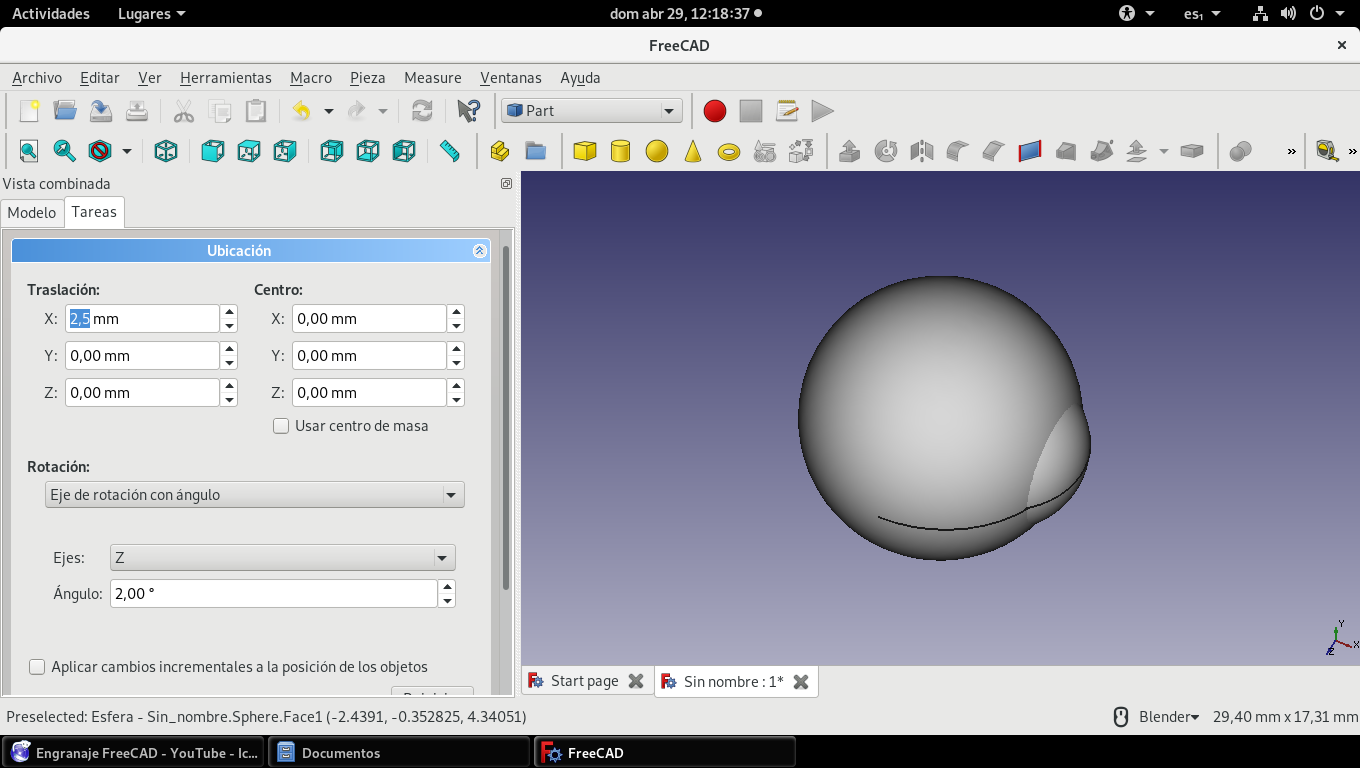Collapse the Ubicación panel header
This screenshot has height=768, width=1360.
[x=479, y=251]
